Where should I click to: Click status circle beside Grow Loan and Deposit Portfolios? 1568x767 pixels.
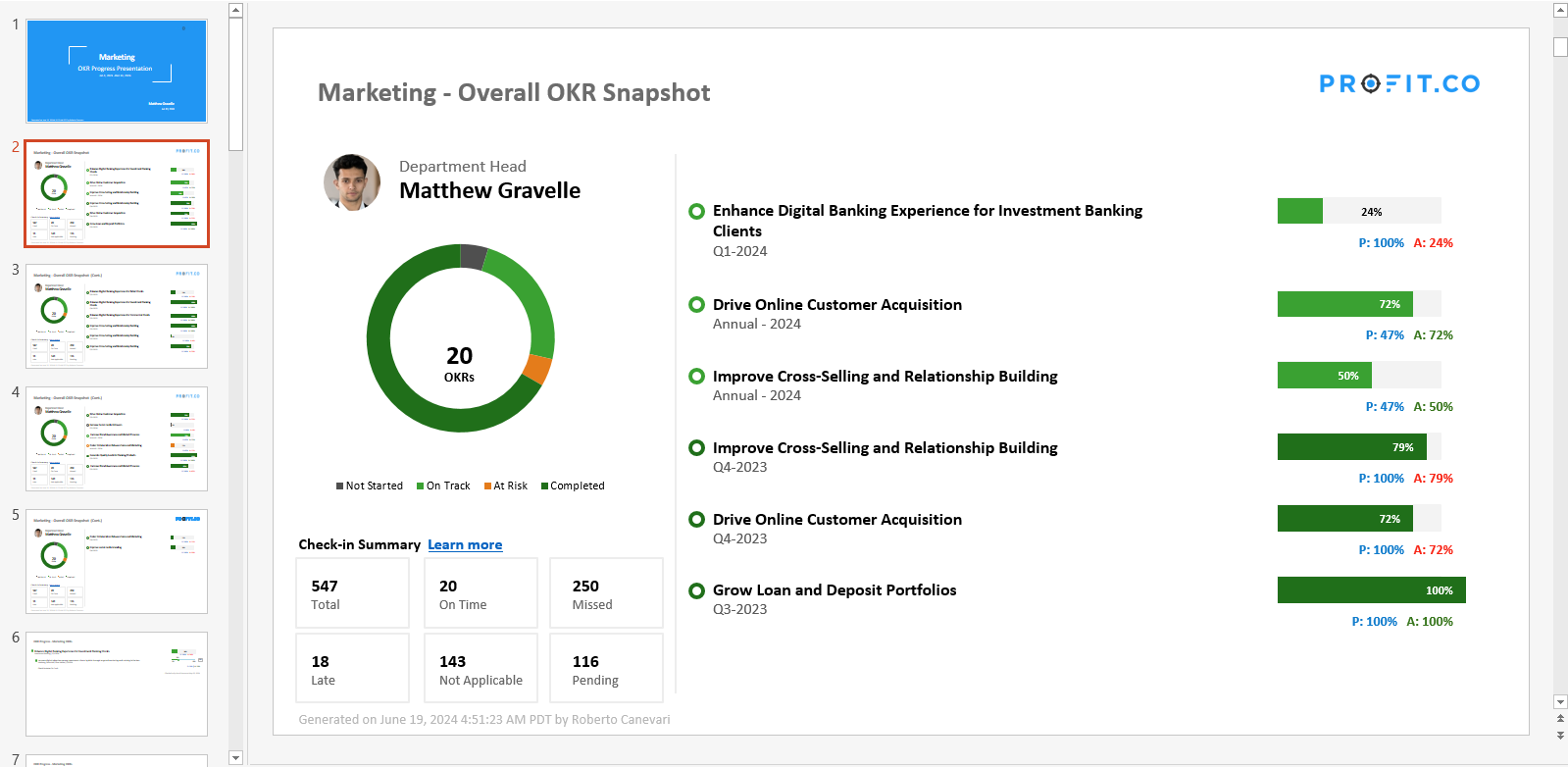click(x=696, y=590)
